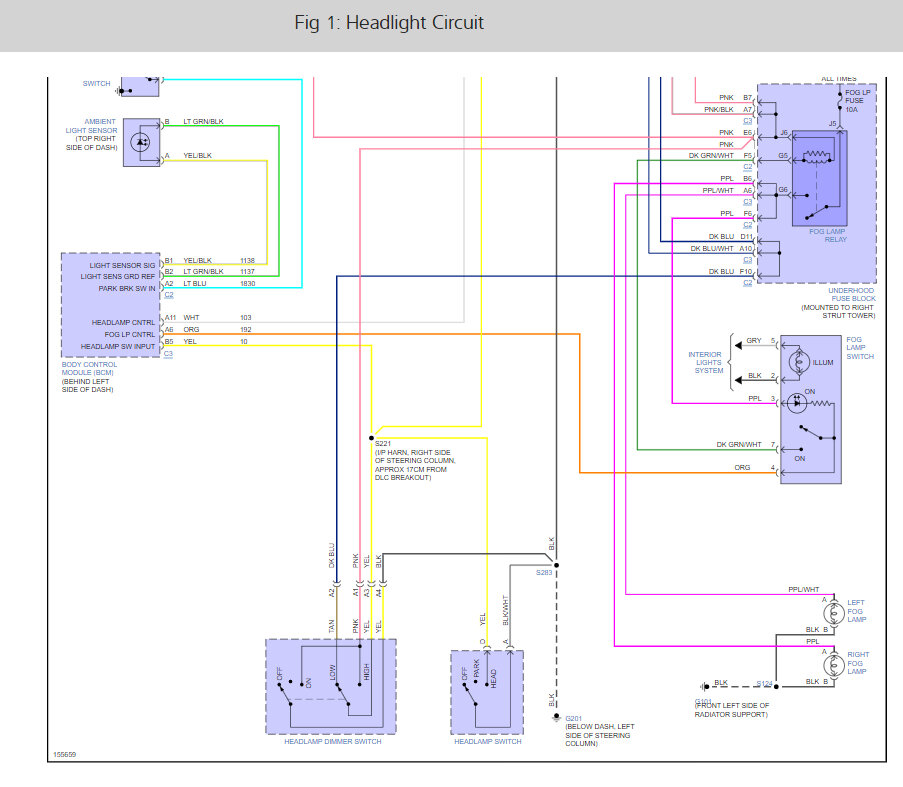Select the 'RIGHT FOG LAMP' label
The height and width of the screenshot is (787, 903).
(x=858, y=663)
